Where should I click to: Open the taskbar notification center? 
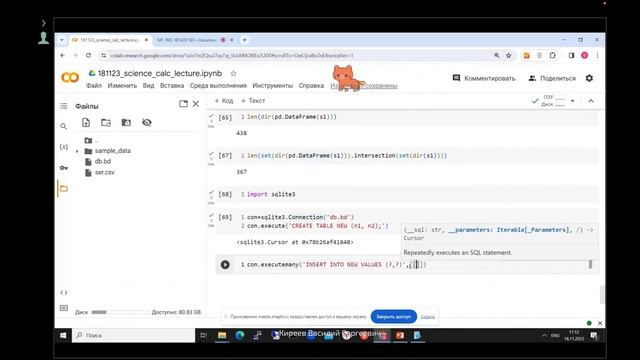594,336
